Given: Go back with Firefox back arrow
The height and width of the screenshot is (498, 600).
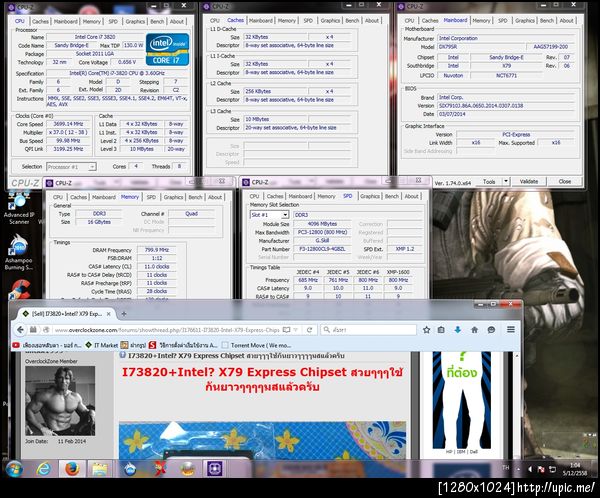Looking at the screenshot, I should click(20, 330).
